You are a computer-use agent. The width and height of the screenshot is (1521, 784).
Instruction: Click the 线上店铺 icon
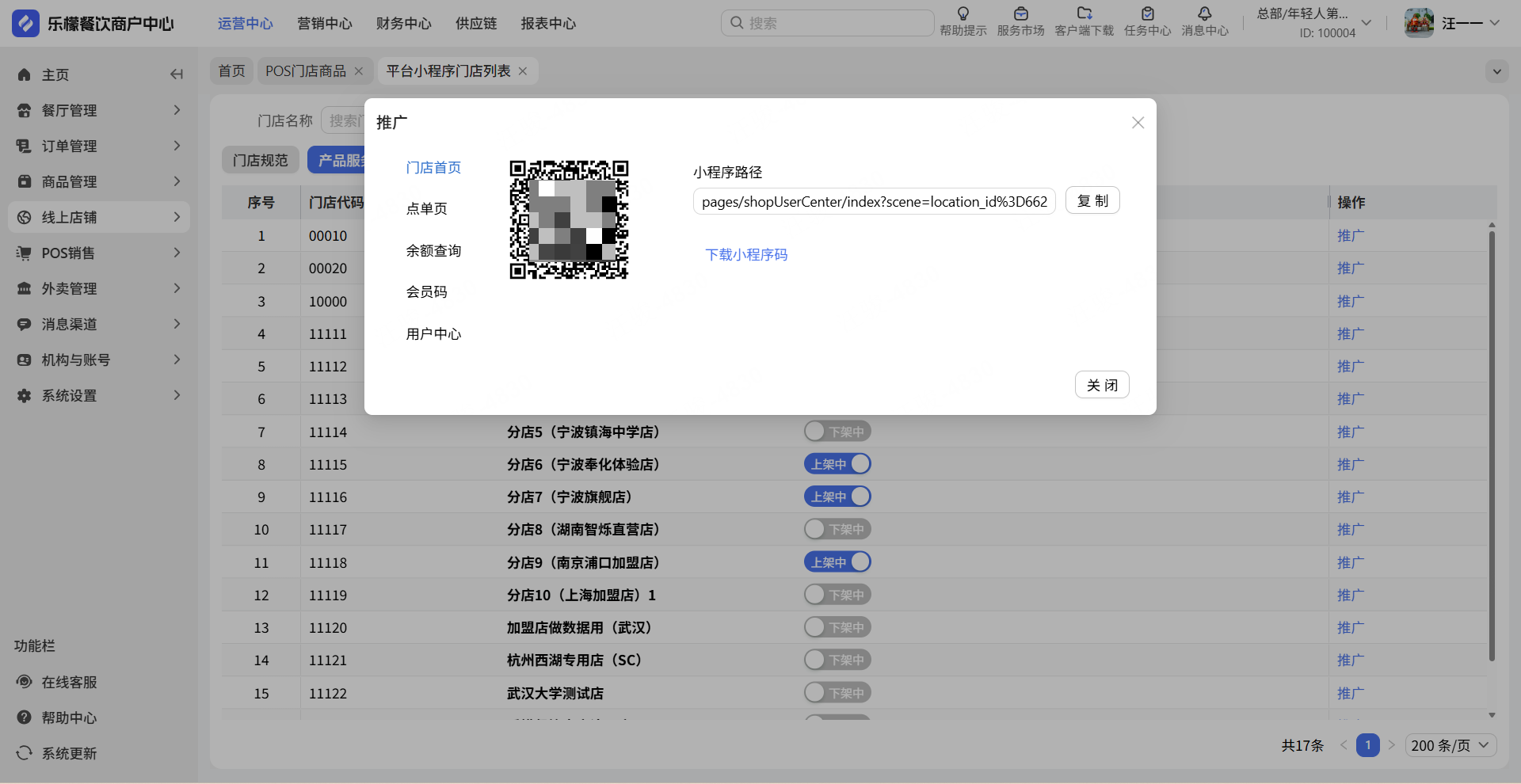(25, 217)
